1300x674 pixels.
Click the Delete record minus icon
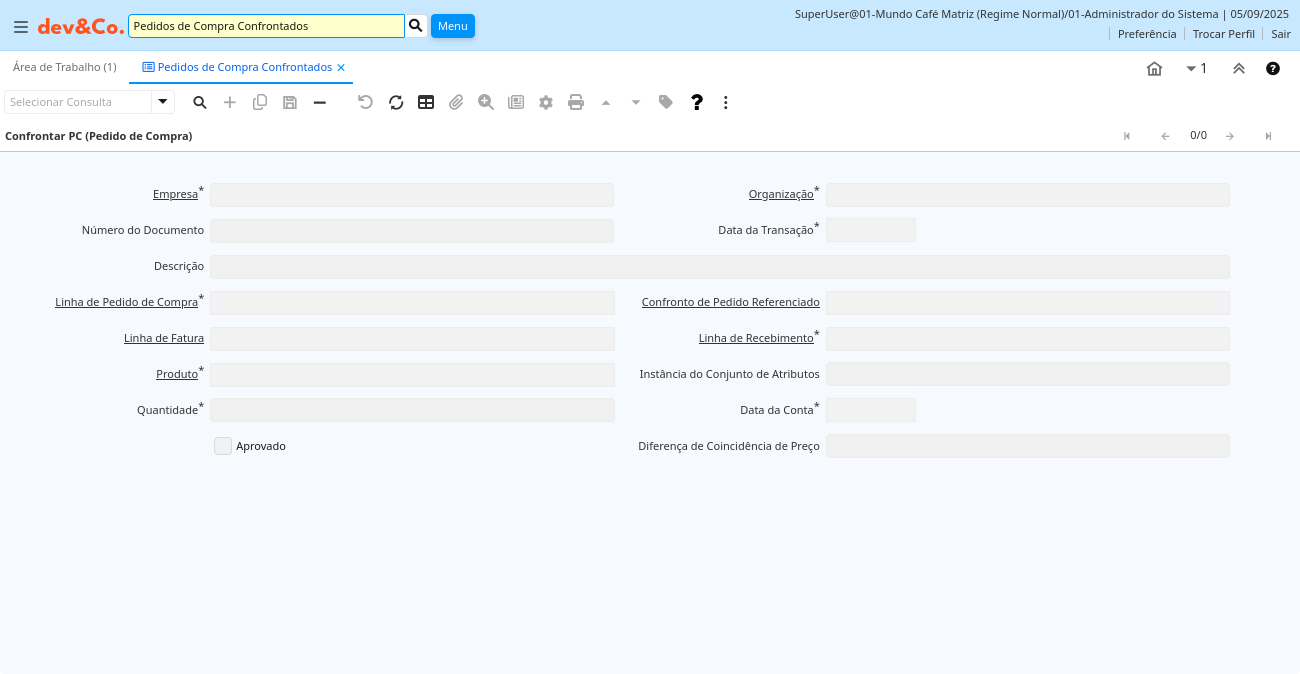[320, 102]
